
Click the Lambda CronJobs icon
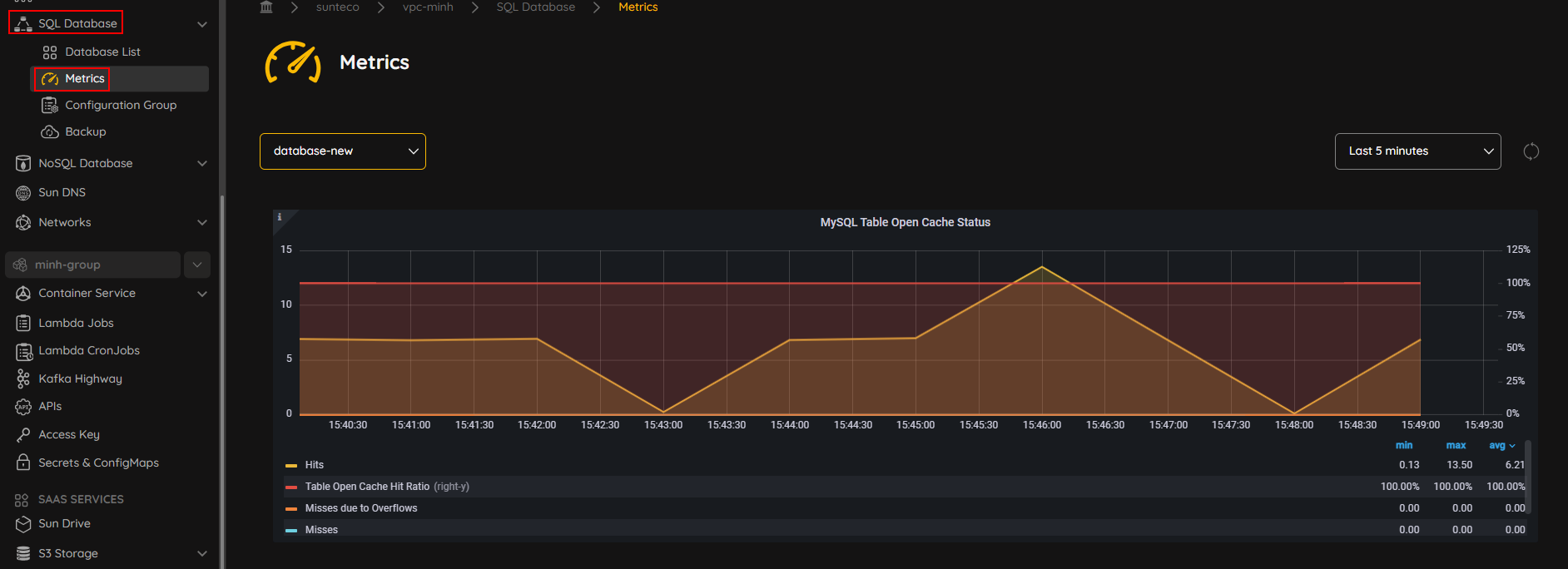pyautogui.click(x=24, y=352)
